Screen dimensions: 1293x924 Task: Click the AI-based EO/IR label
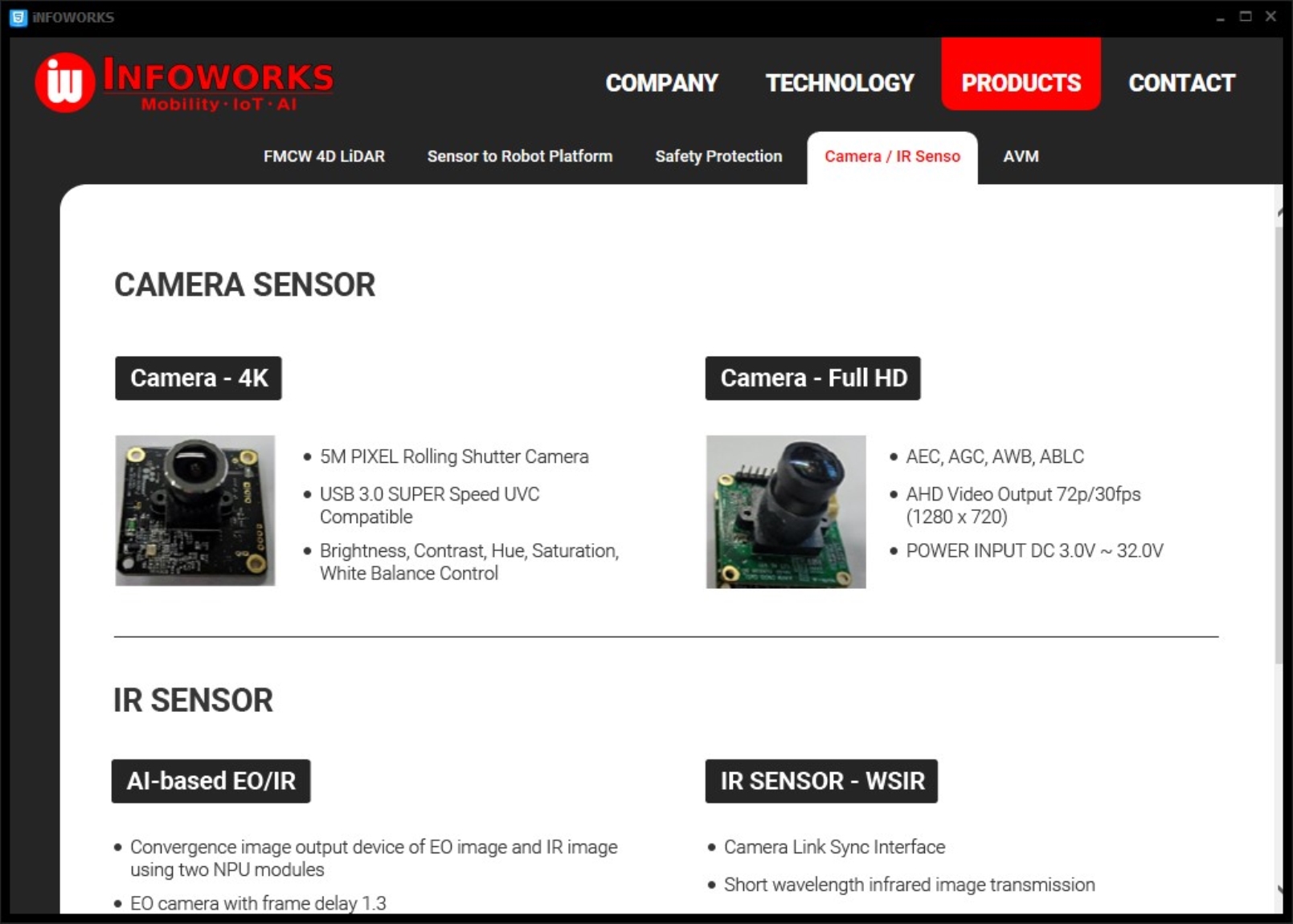211,781
